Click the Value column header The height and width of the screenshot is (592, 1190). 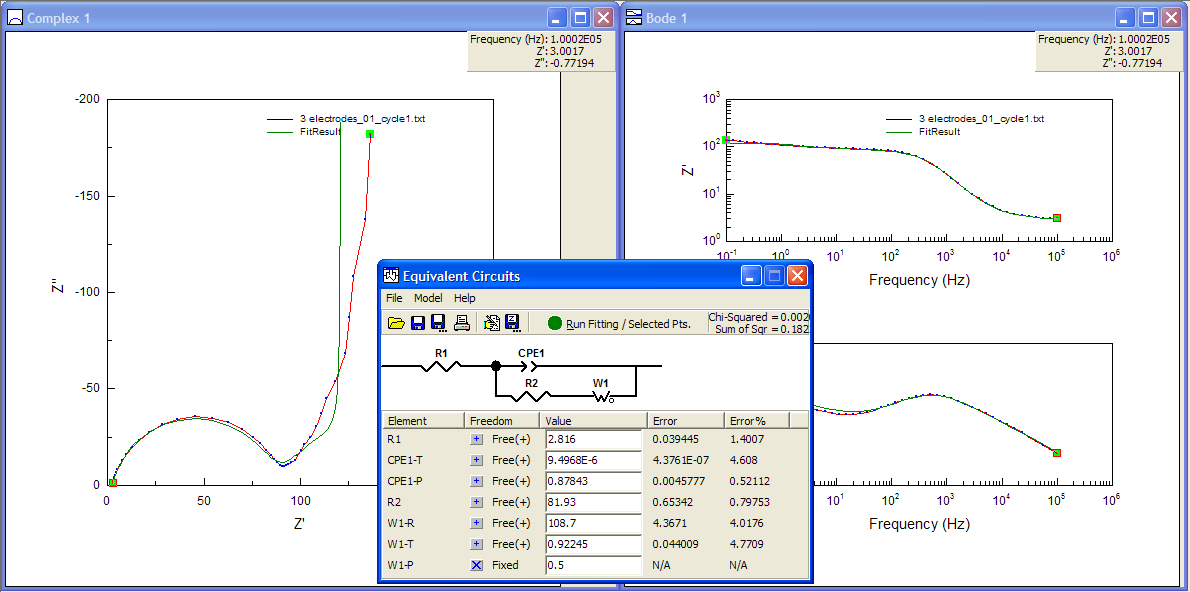593,420
